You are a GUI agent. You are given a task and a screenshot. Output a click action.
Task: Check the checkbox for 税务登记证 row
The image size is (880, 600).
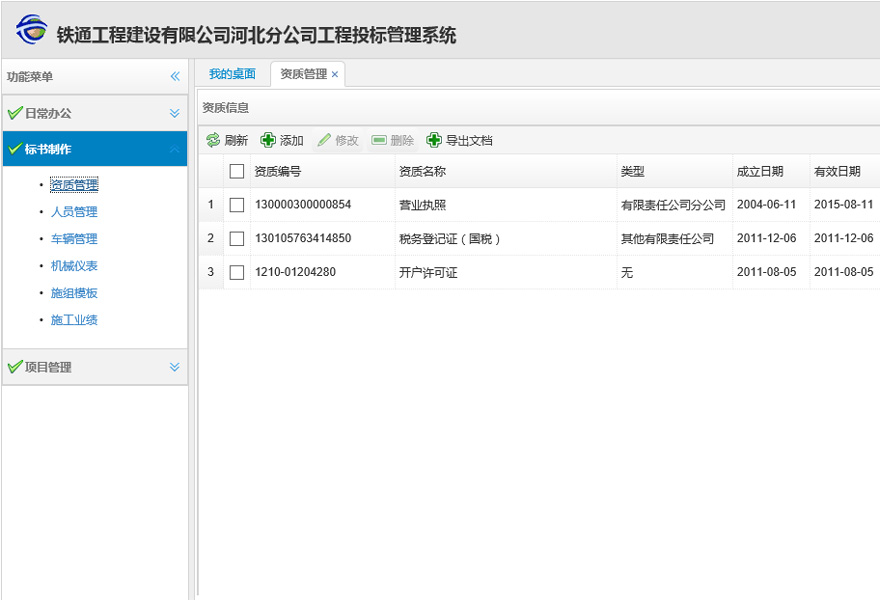236,237
